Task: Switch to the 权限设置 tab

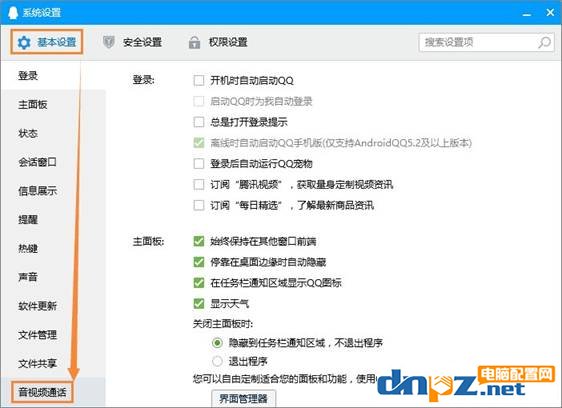Action: [218, 42]
